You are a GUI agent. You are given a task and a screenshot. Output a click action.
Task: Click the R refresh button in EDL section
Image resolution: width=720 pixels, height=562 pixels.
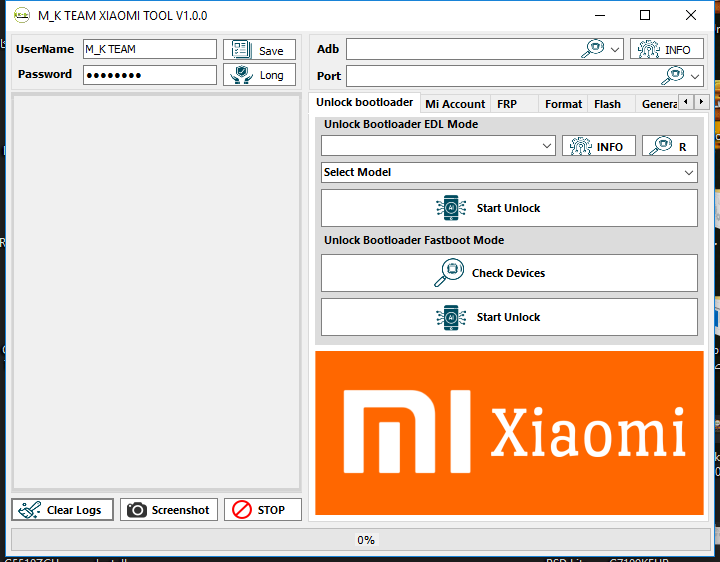pyautogui.click(x=670, y=146)
